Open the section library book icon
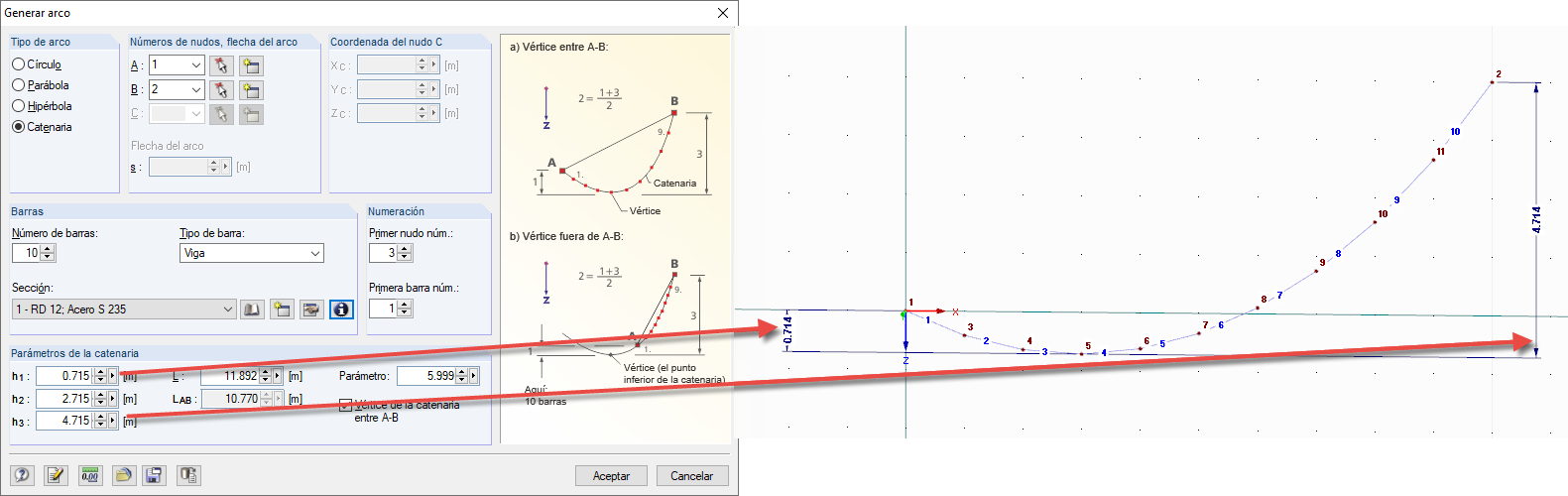 tap(252, 310)
